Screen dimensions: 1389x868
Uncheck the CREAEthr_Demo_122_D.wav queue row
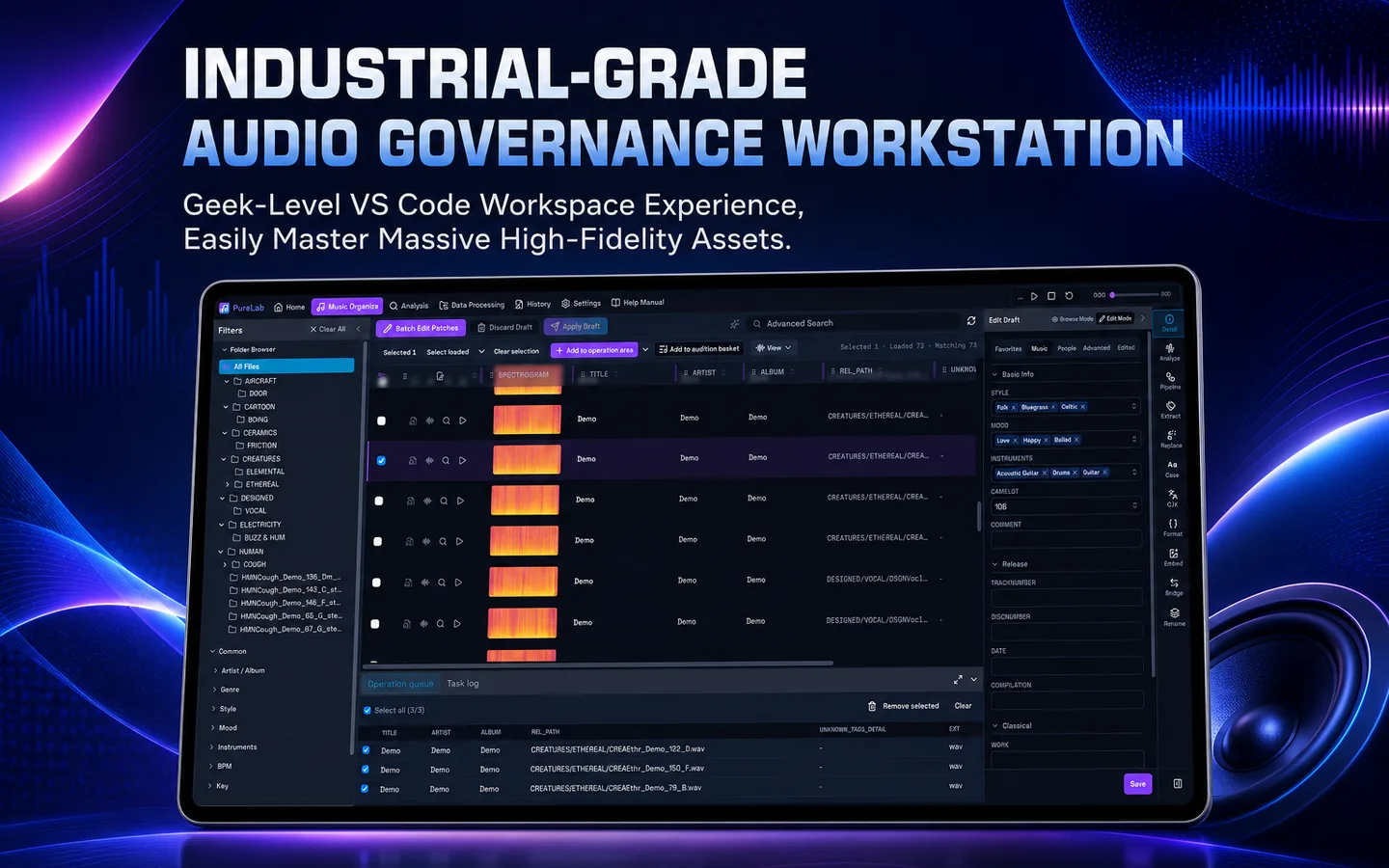366,749
